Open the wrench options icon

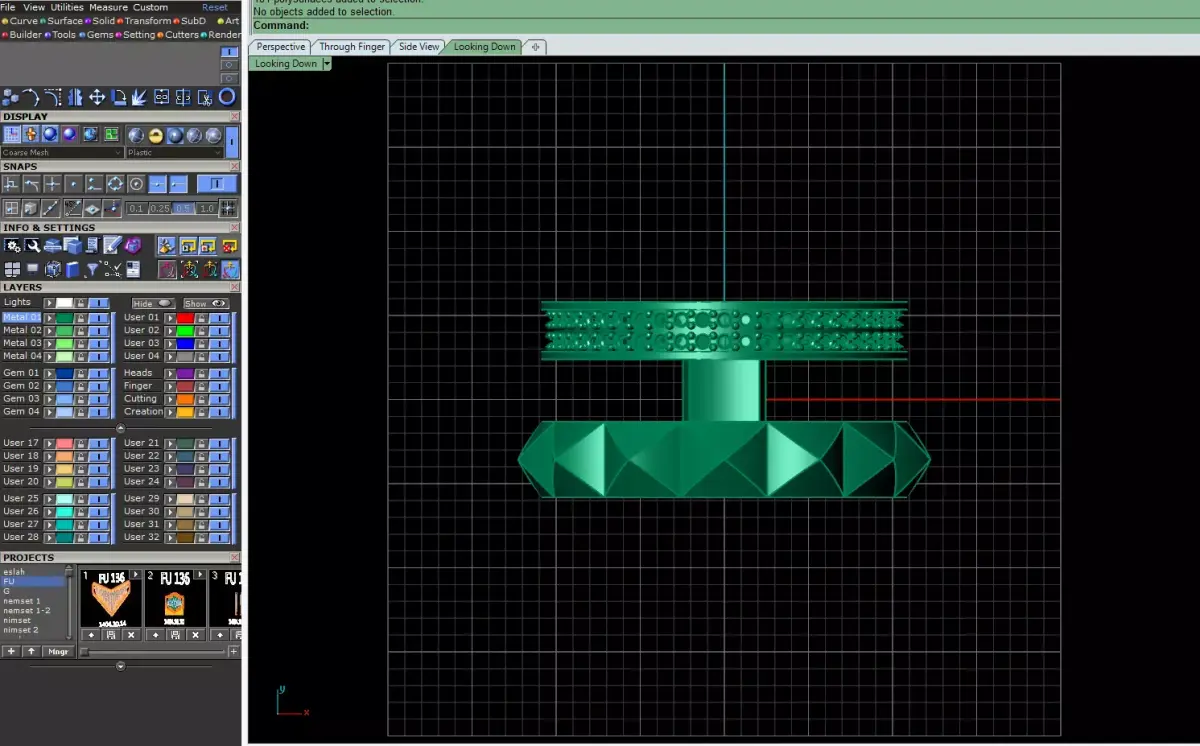coord(32,245)
